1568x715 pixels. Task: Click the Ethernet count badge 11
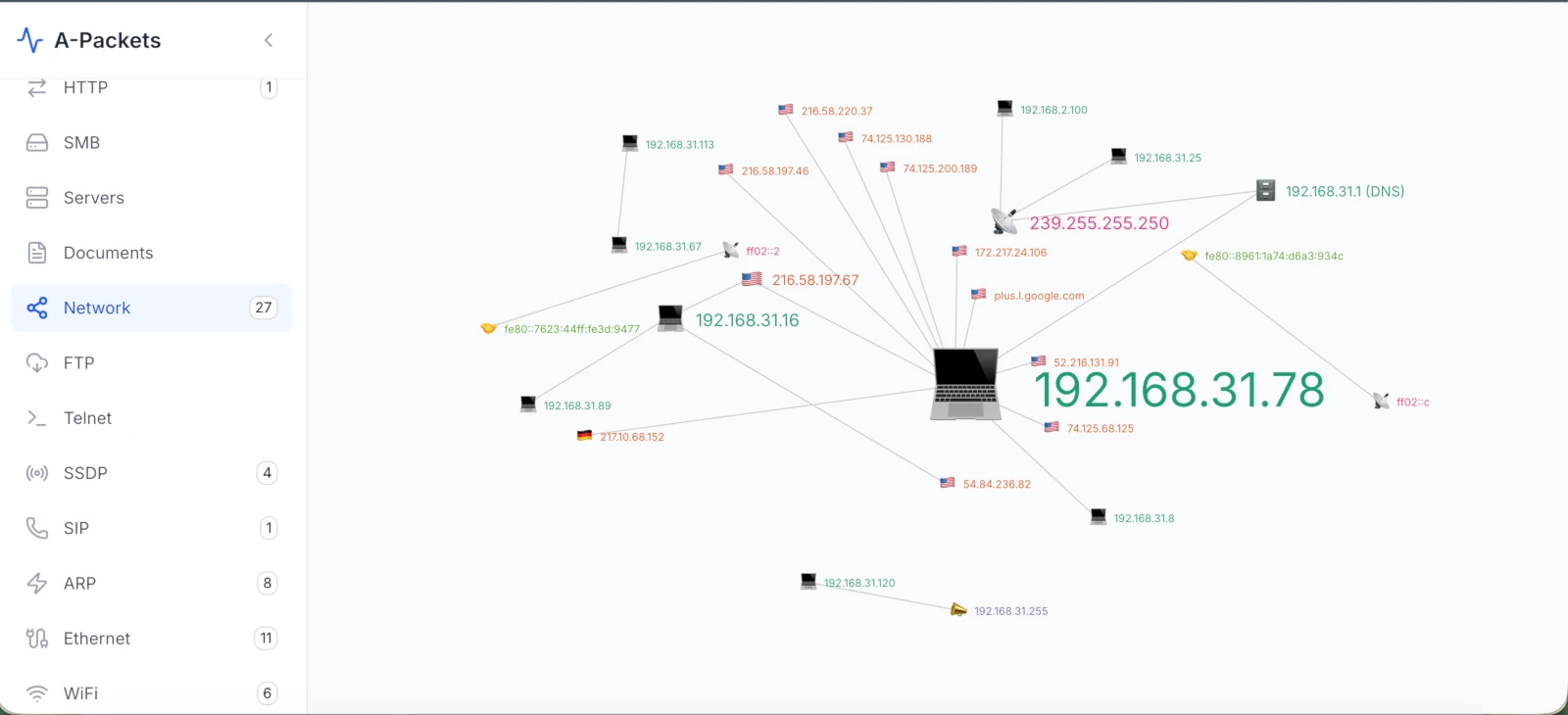[267, 639]
